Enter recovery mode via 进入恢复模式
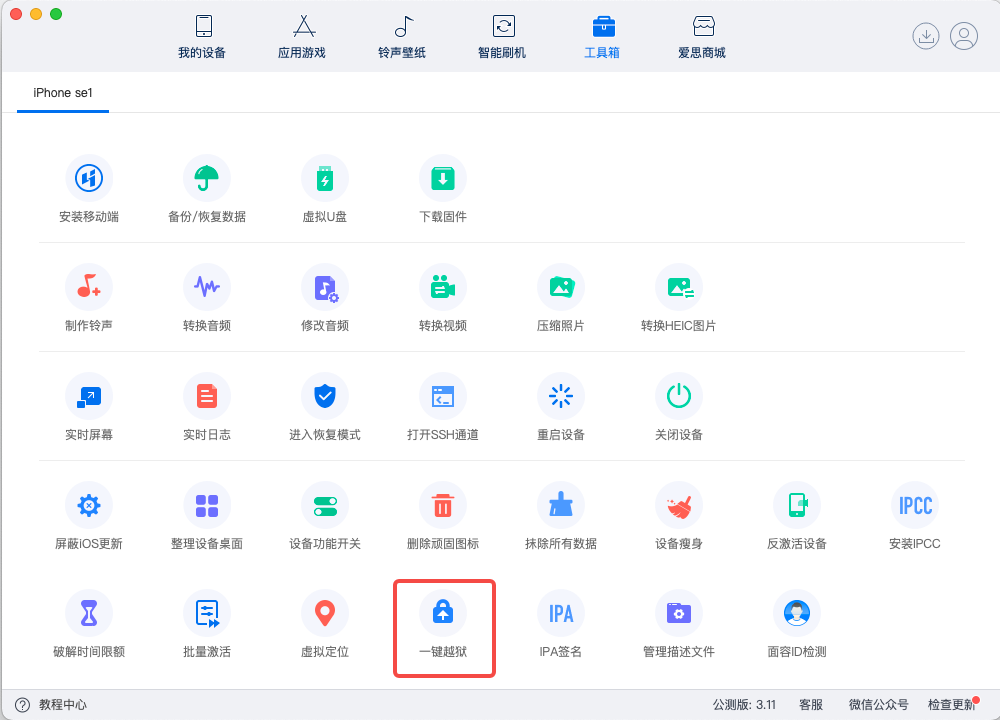Image resolution: width=1000 pixels, height=720 pixels. click(x=325, y=407)
